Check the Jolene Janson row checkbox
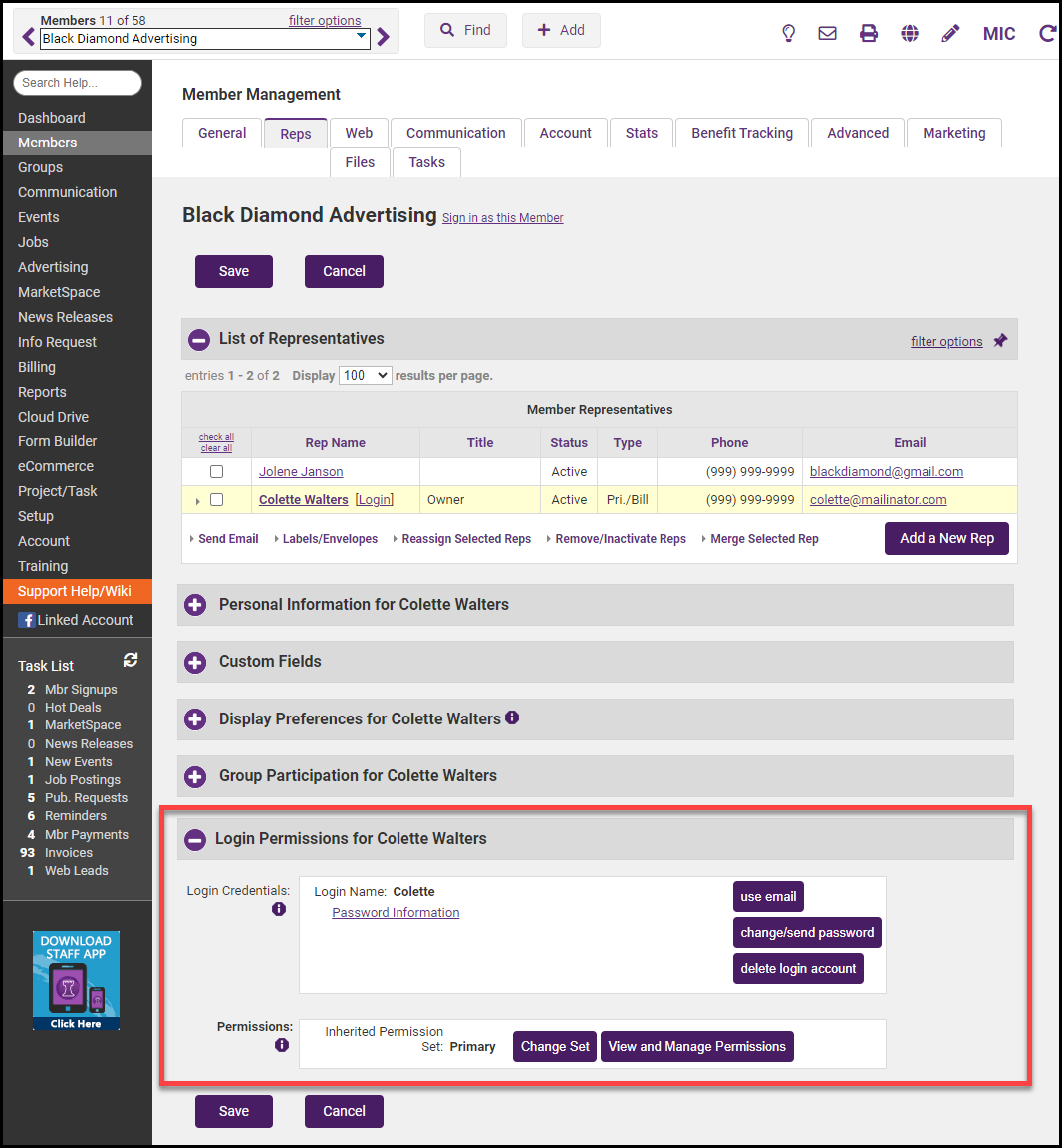This screenshot has width=1062, height=1148. 216,472
